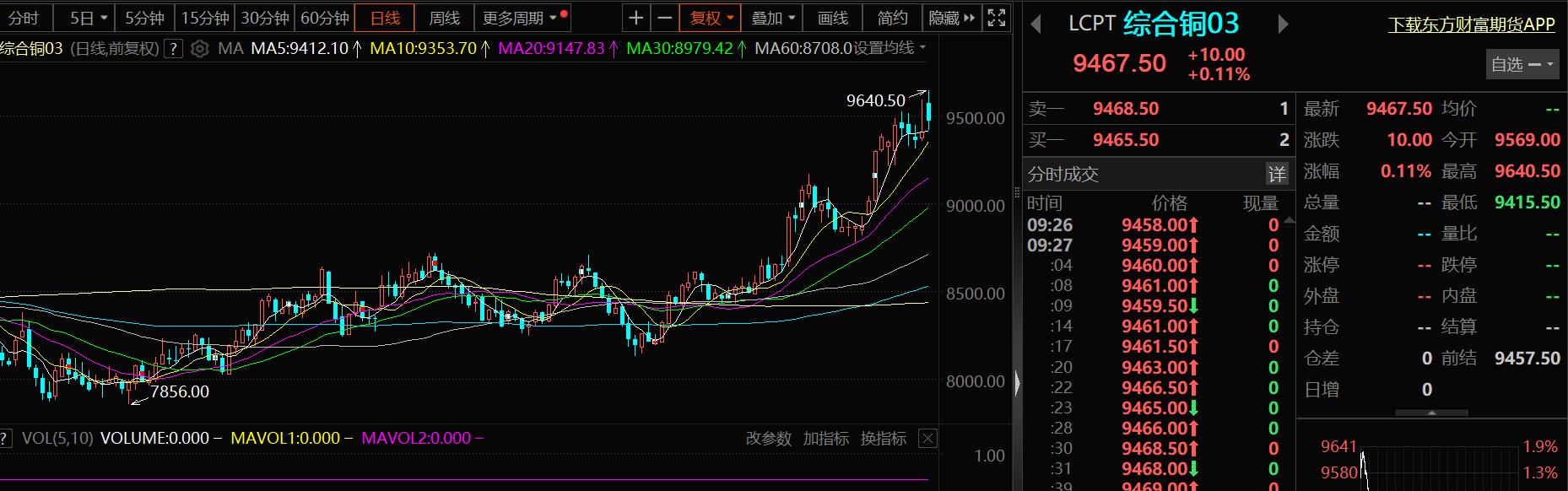Go to next contract with right arrow
This screenshot has height=491, width=1568.
(x=1283, y=24)
